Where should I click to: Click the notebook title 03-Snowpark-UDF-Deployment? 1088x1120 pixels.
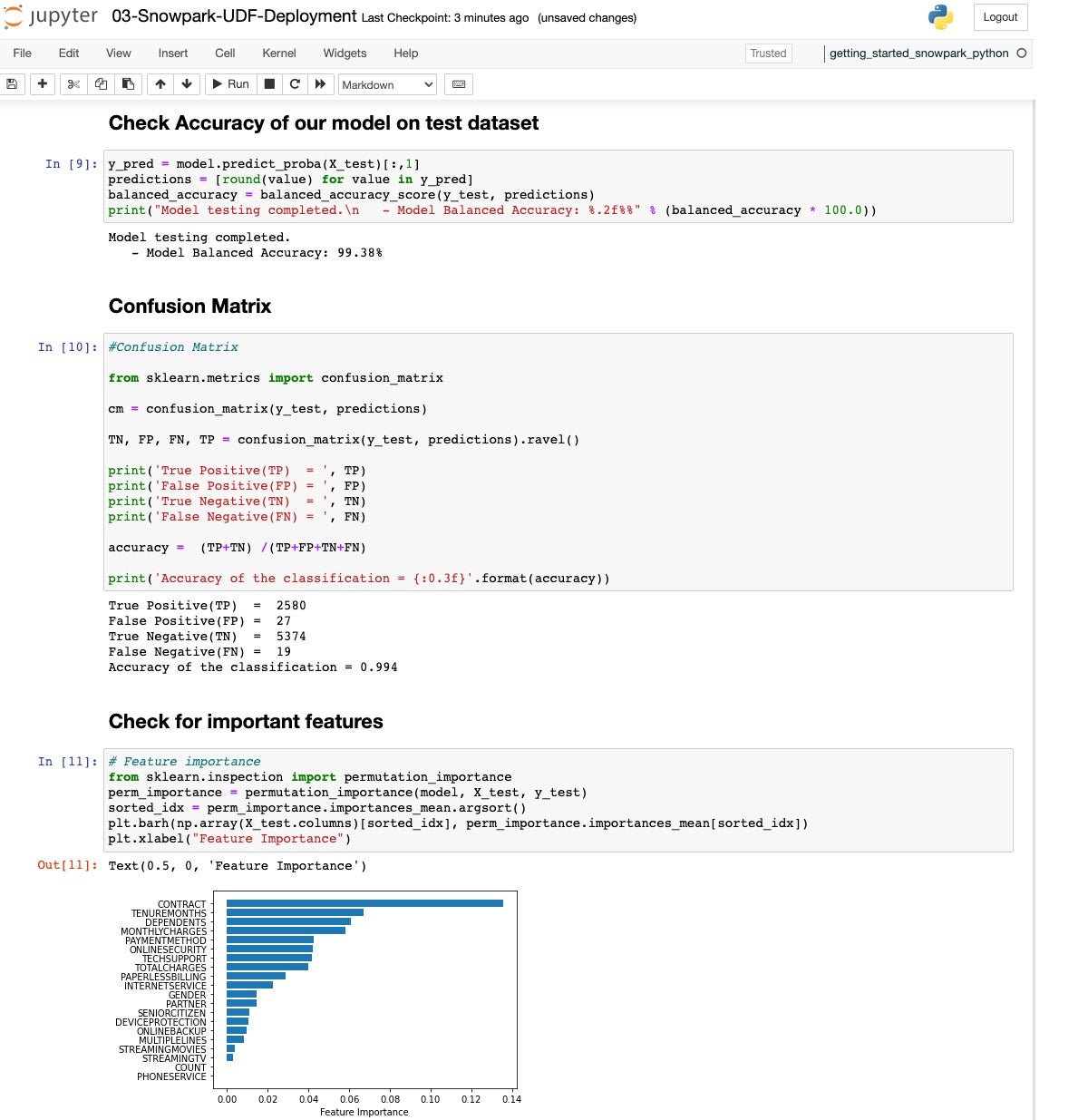tap(234, 16)
